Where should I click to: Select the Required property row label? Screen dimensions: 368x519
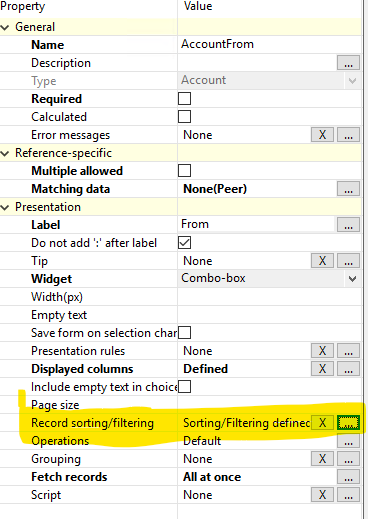coord(56,99)
